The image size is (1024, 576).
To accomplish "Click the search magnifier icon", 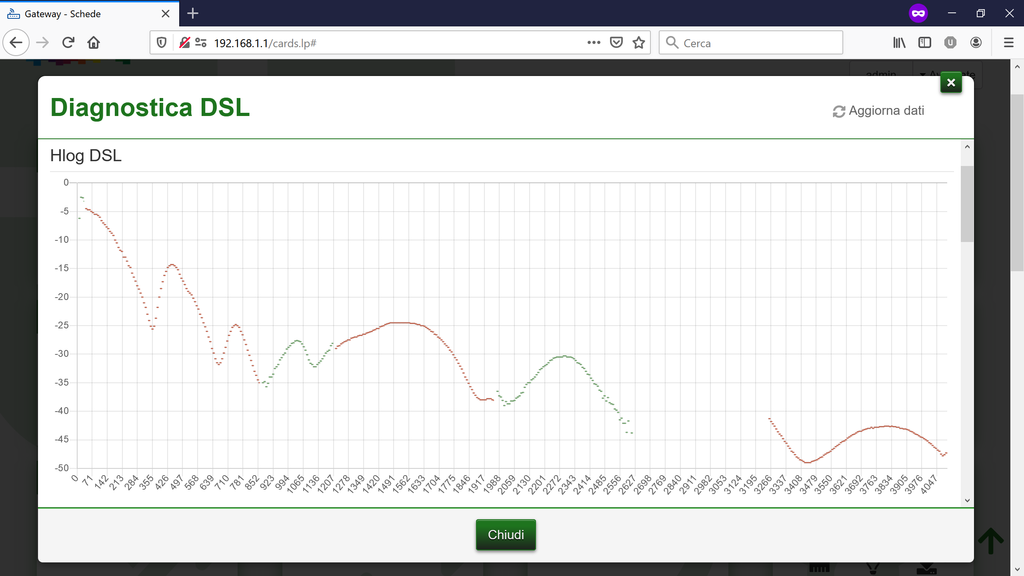I will coord(671,42).
